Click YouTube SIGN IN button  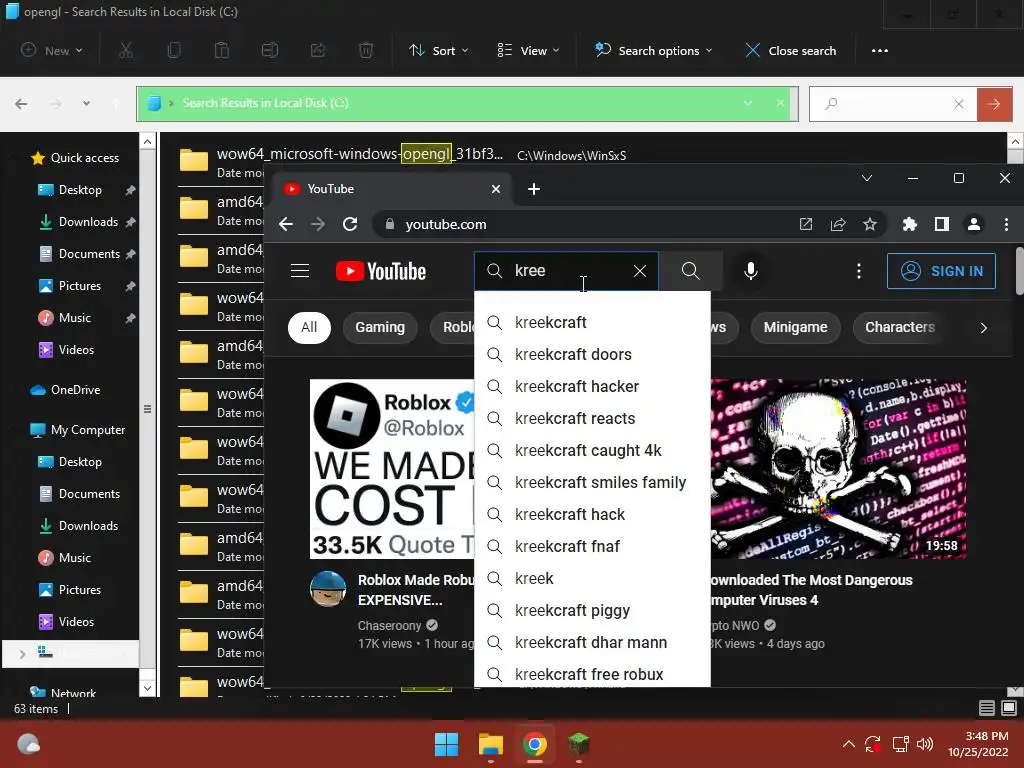[x=941, y=271]
